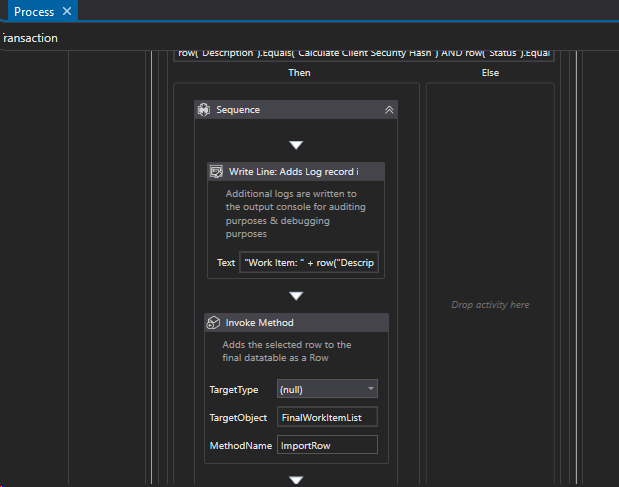Click the Else drop activity area
The height and width of the screenshot is (487, 619).
pyautogui.click(x=490, y=305)
